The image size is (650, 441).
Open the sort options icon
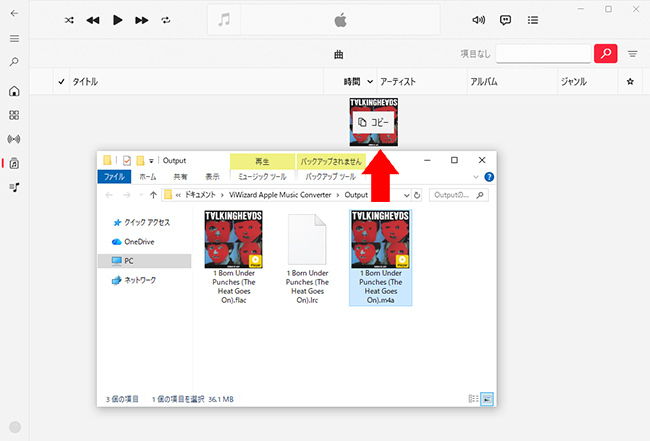(x=632, y=54)
